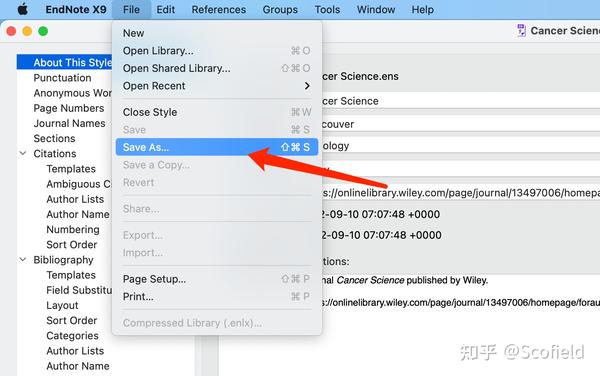Select Field Substitutions in sidebar
The image size is (600, 376).
[79, 290]
